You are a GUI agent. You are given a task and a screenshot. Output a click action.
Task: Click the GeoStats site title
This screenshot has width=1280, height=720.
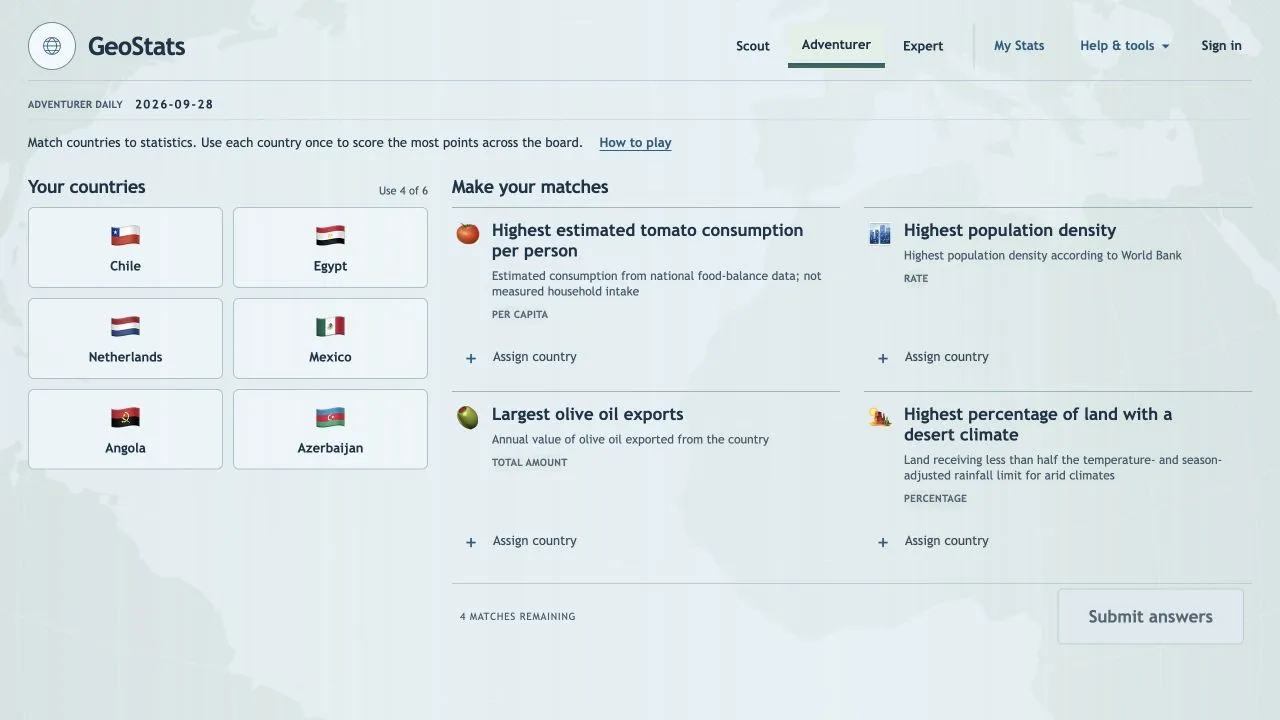pyautogui.click(x=136, y=46)
